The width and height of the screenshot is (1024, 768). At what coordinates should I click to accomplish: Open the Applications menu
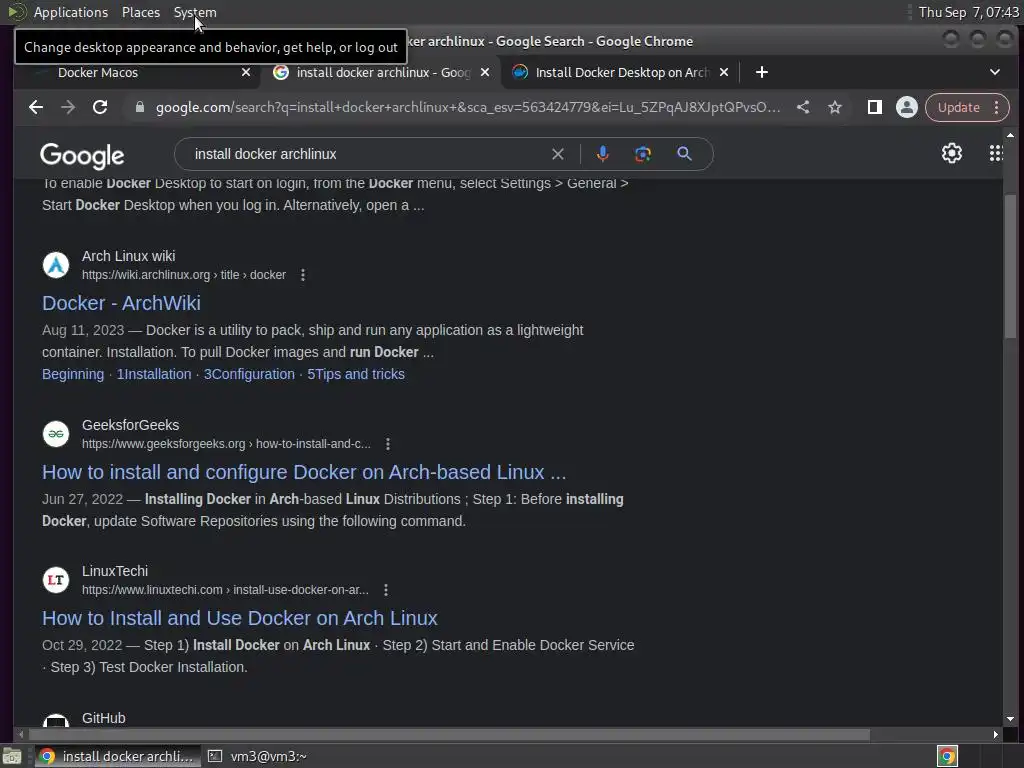click(71, 12)
